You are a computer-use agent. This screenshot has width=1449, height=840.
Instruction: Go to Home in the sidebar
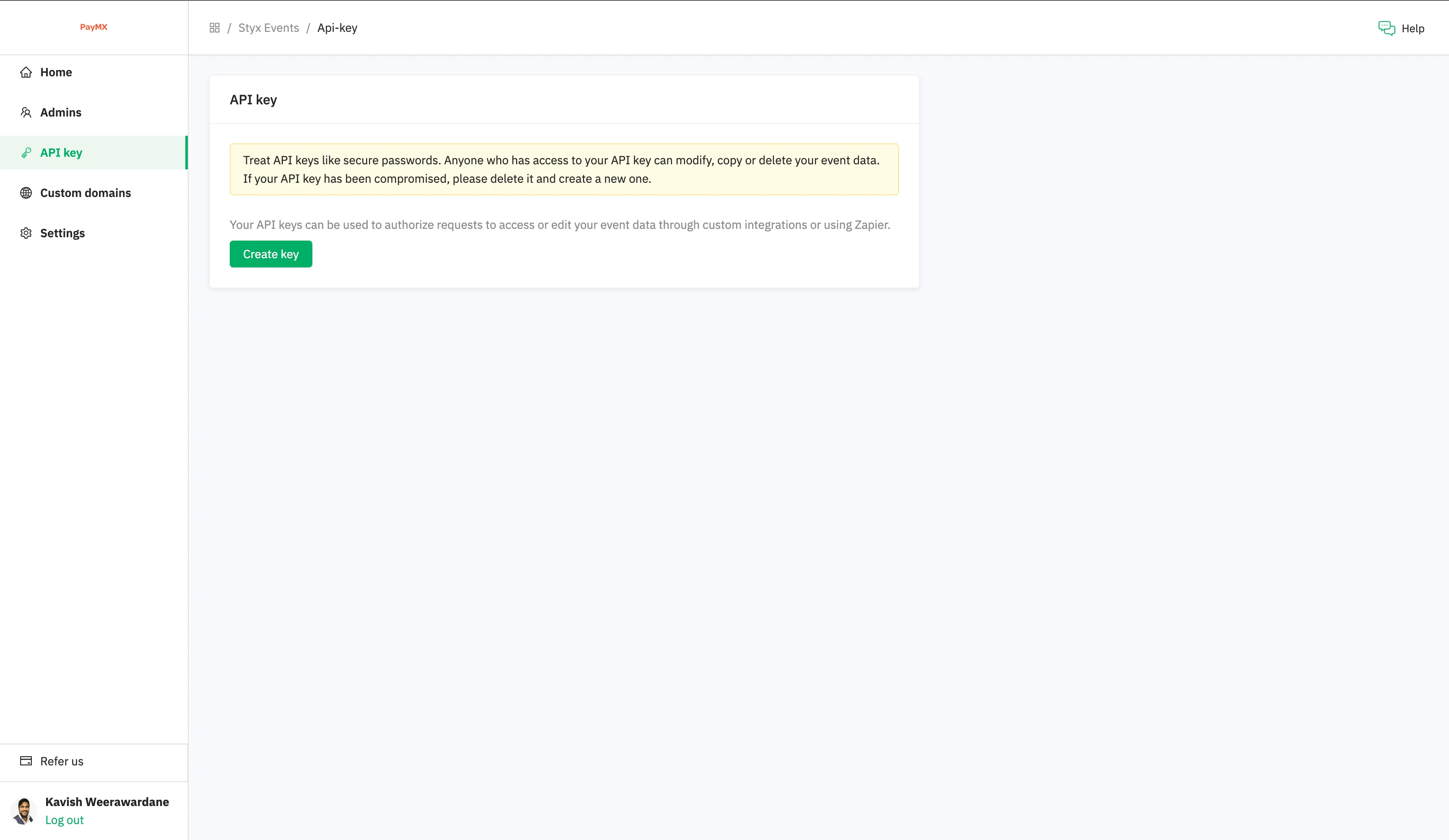(x=94, y=72)
